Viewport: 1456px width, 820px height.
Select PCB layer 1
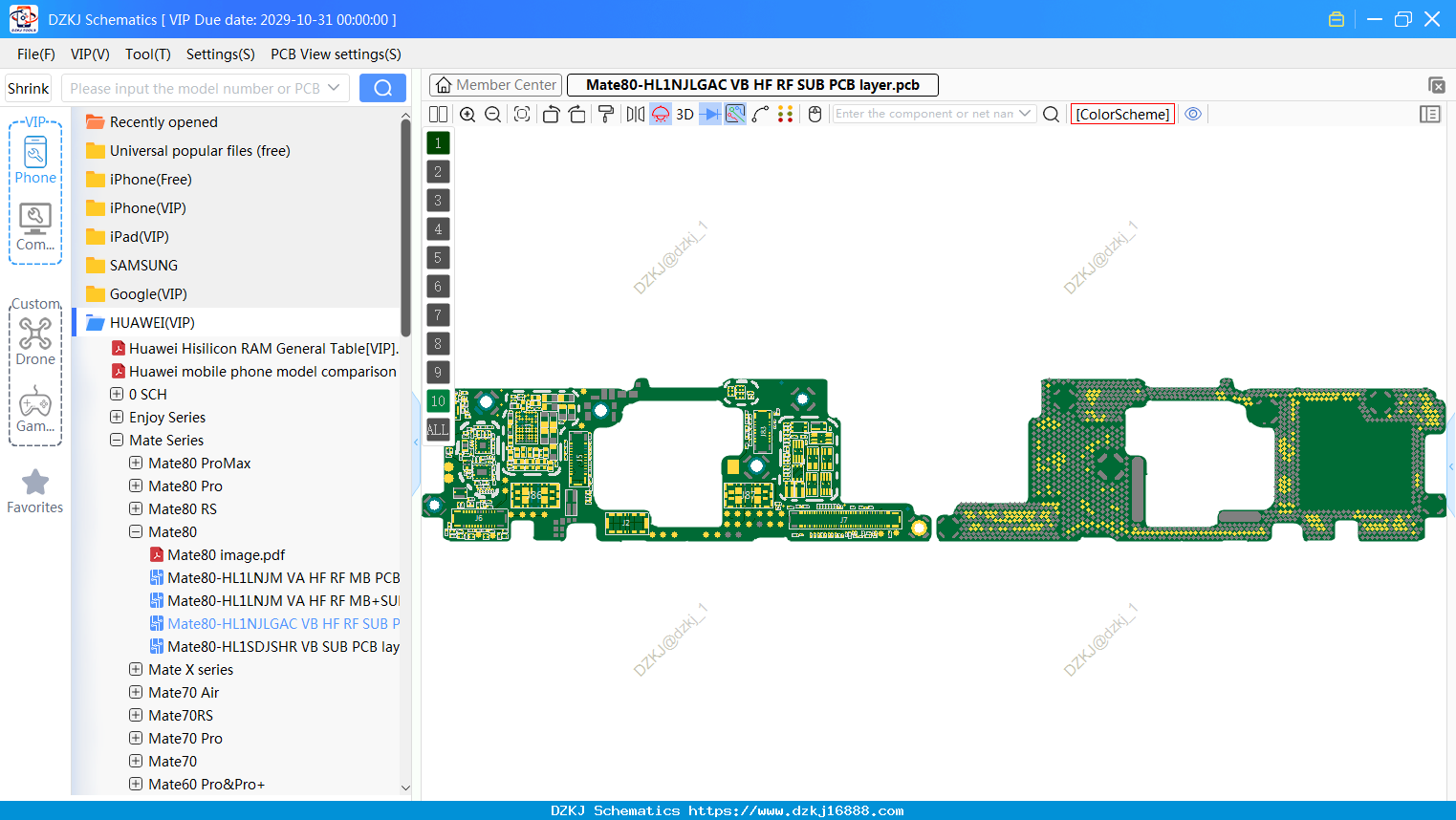(438, 142)
